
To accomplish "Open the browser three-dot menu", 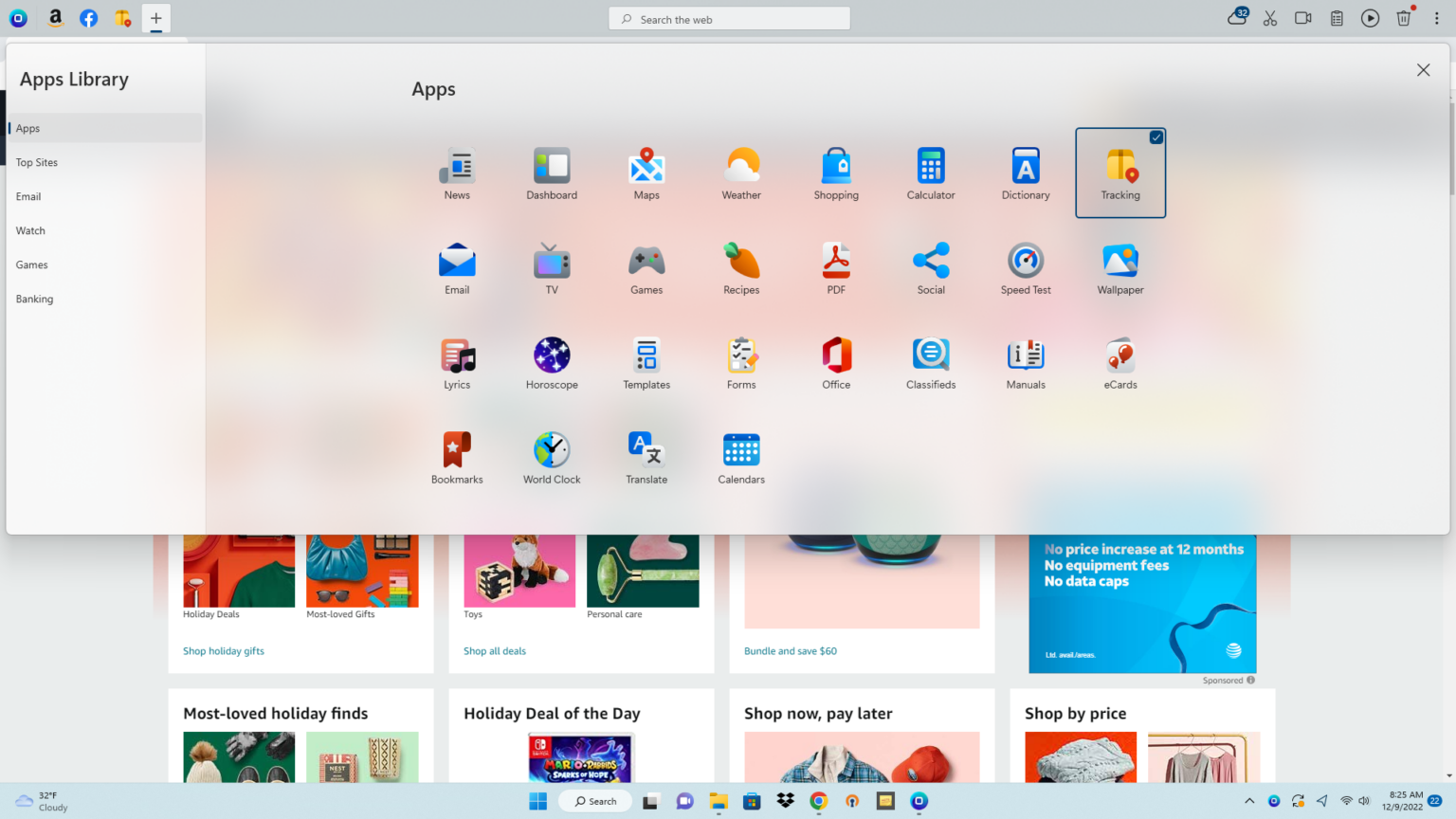I will point(1436,18).
